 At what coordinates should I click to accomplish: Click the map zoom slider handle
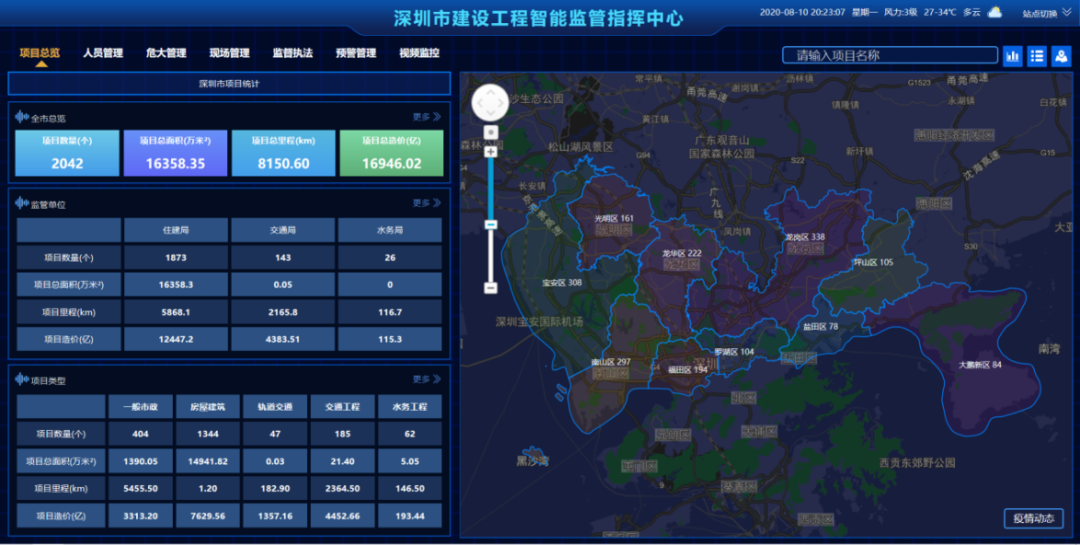point(490,225)
